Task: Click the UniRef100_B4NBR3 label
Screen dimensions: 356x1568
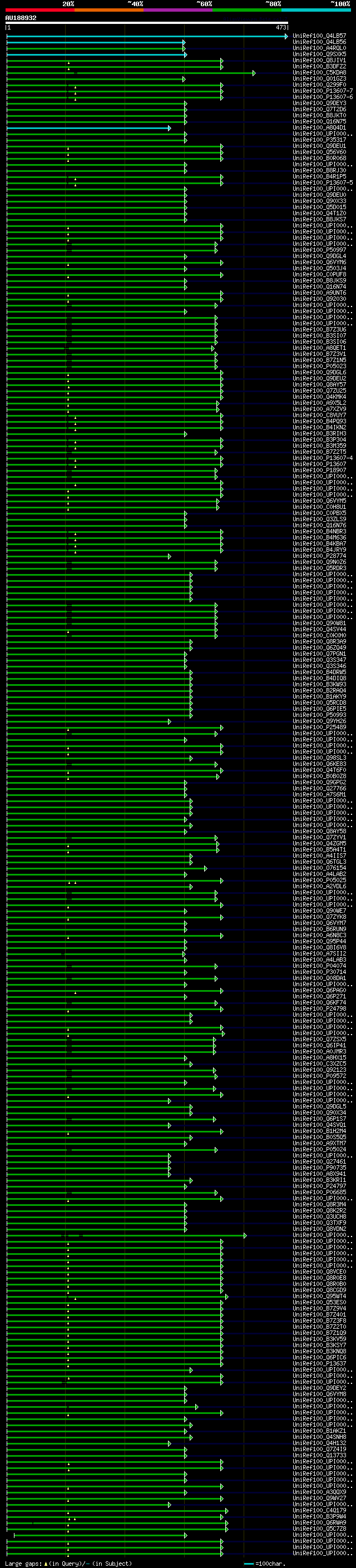Action: click(x=319, y=532)
